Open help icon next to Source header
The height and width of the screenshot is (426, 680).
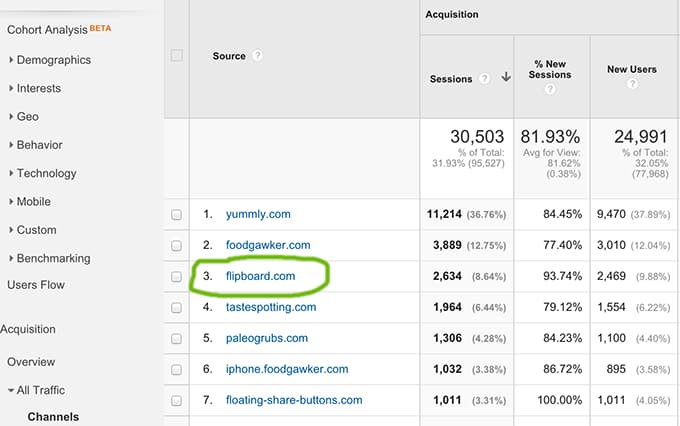pos(257,56)
